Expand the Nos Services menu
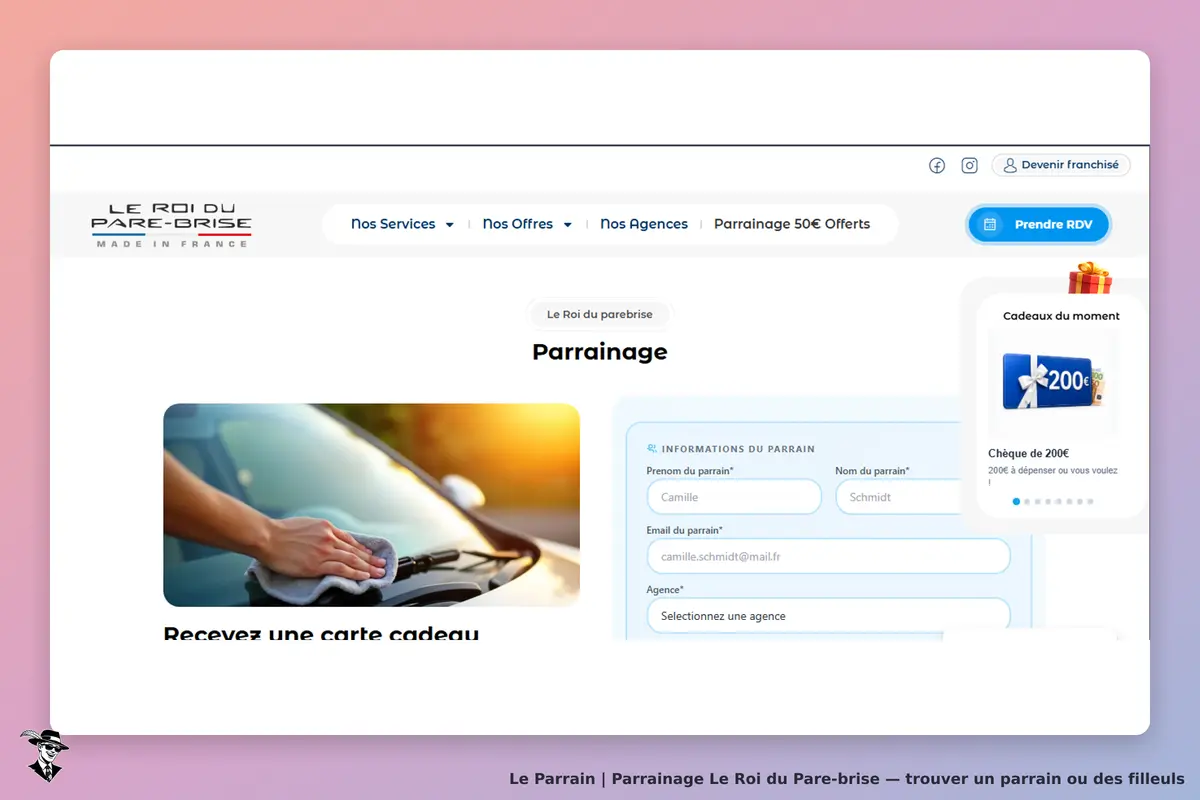Screen dimensions: 1200x800 (x=402, y=224)
